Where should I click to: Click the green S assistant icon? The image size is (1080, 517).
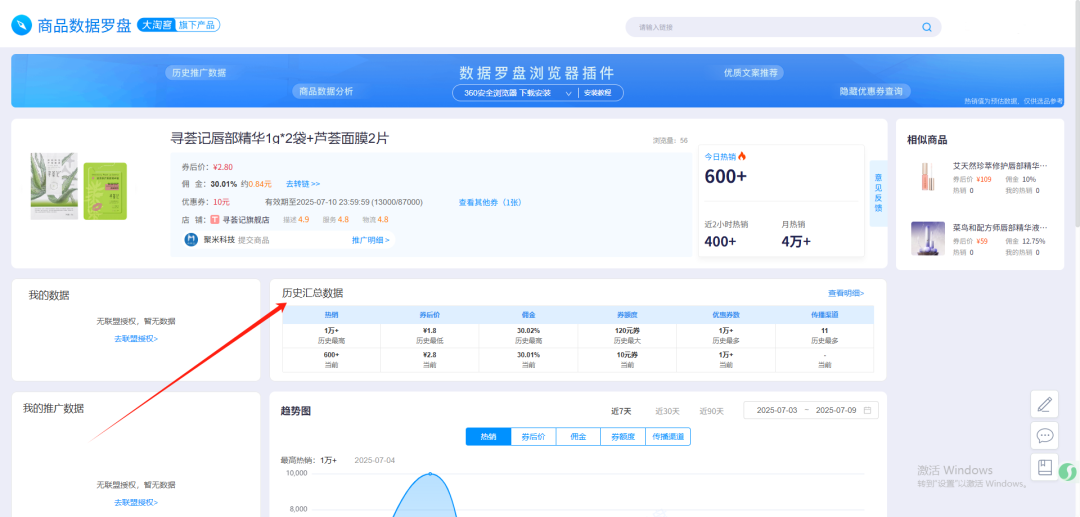click(x=1068, y=472)
